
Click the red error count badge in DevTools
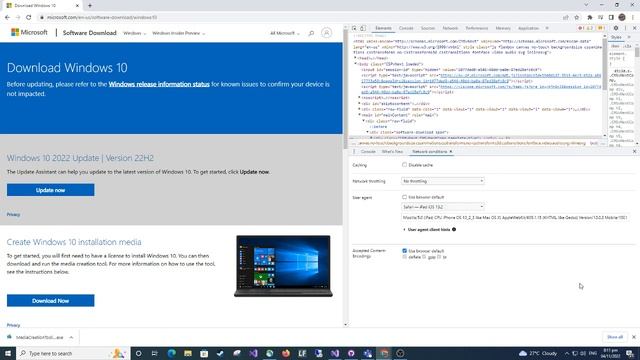coord(581,28)
